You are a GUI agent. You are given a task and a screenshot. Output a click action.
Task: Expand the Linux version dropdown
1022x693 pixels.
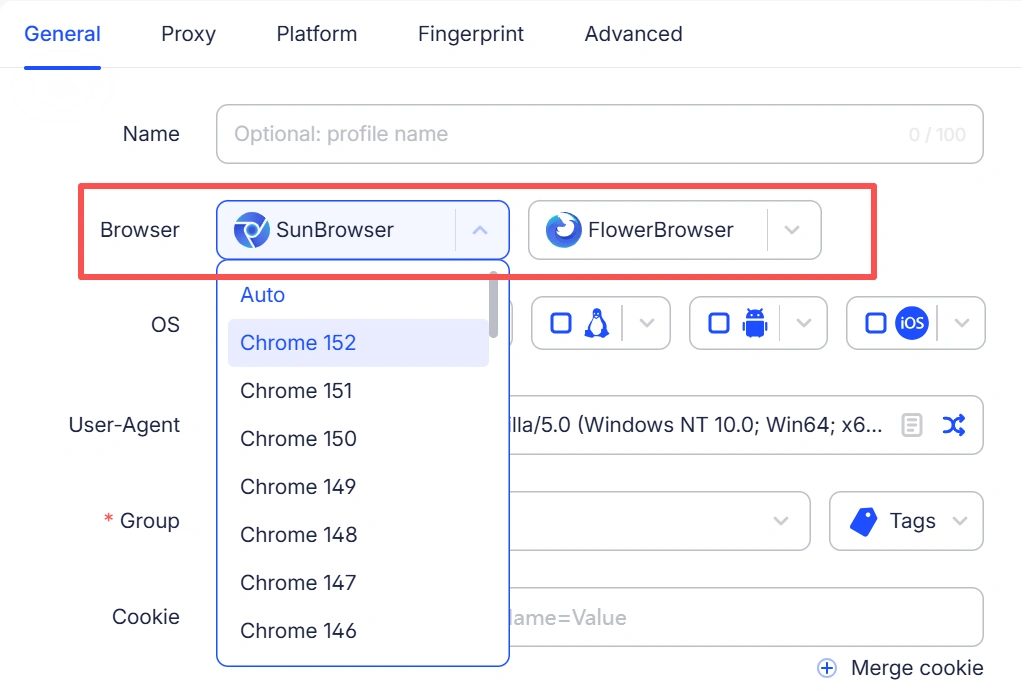coord(647,323)
